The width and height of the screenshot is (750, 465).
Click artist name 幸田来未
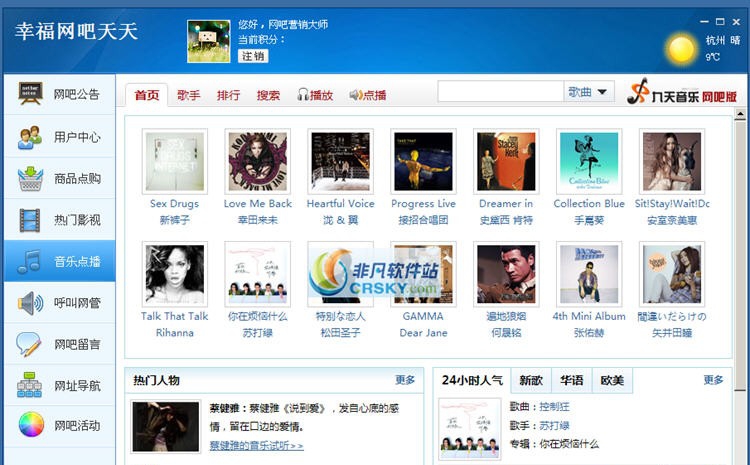click(x=257, y=220)
